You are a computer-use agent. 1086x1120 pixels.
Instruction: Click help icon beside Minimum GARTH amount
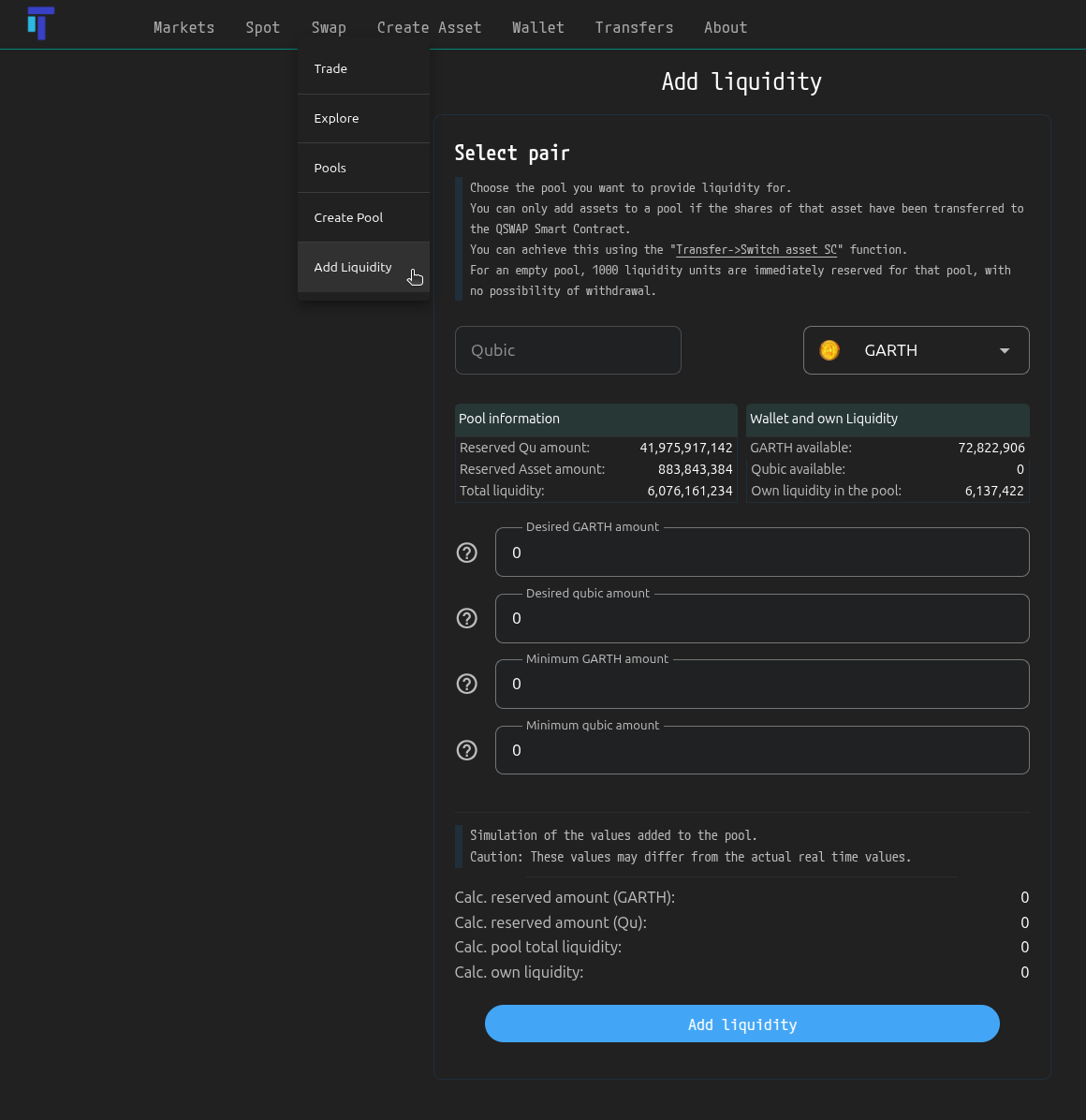(466, 685)
